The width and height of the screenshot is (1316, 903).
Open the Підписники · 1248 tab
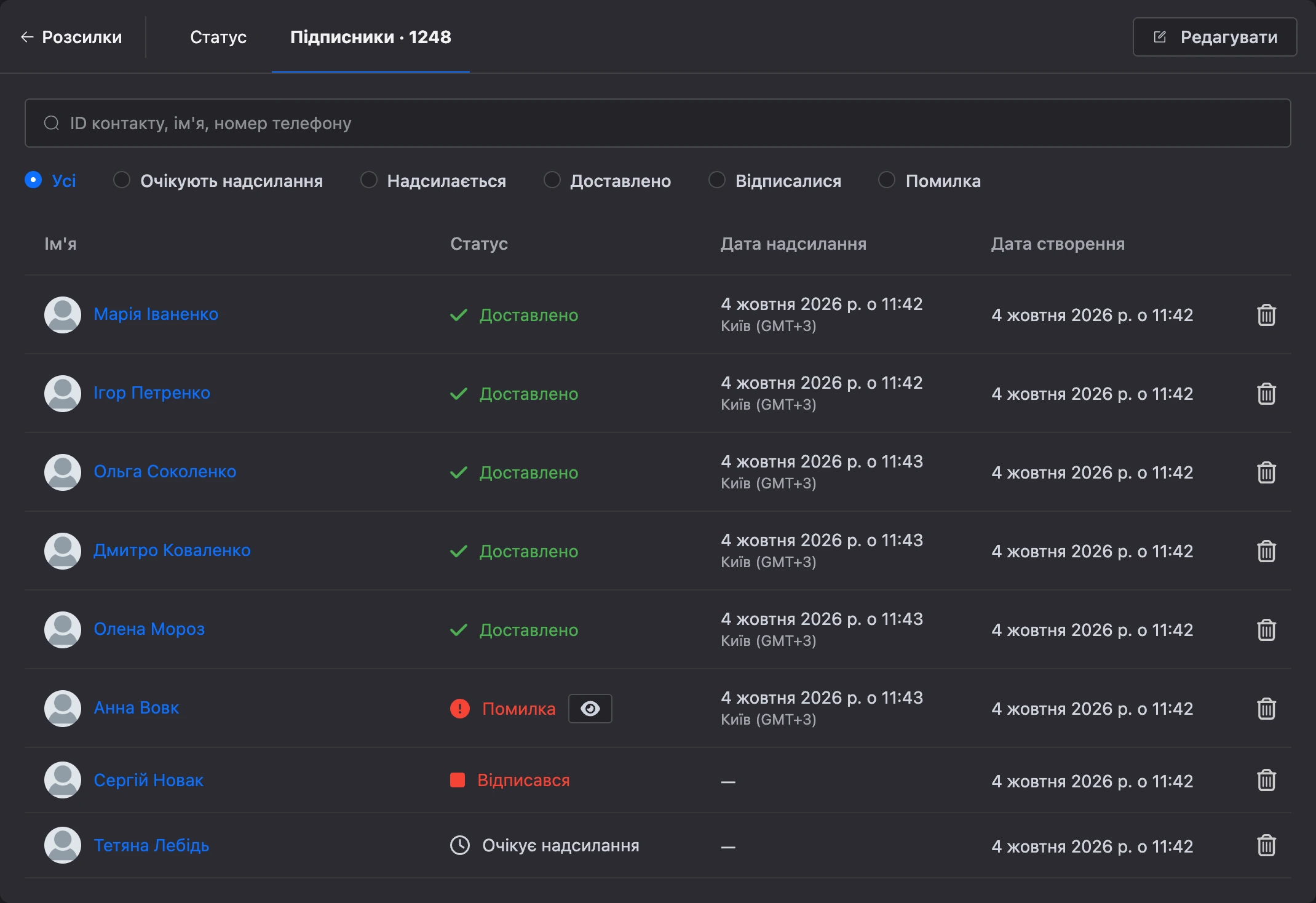point(371,37)
